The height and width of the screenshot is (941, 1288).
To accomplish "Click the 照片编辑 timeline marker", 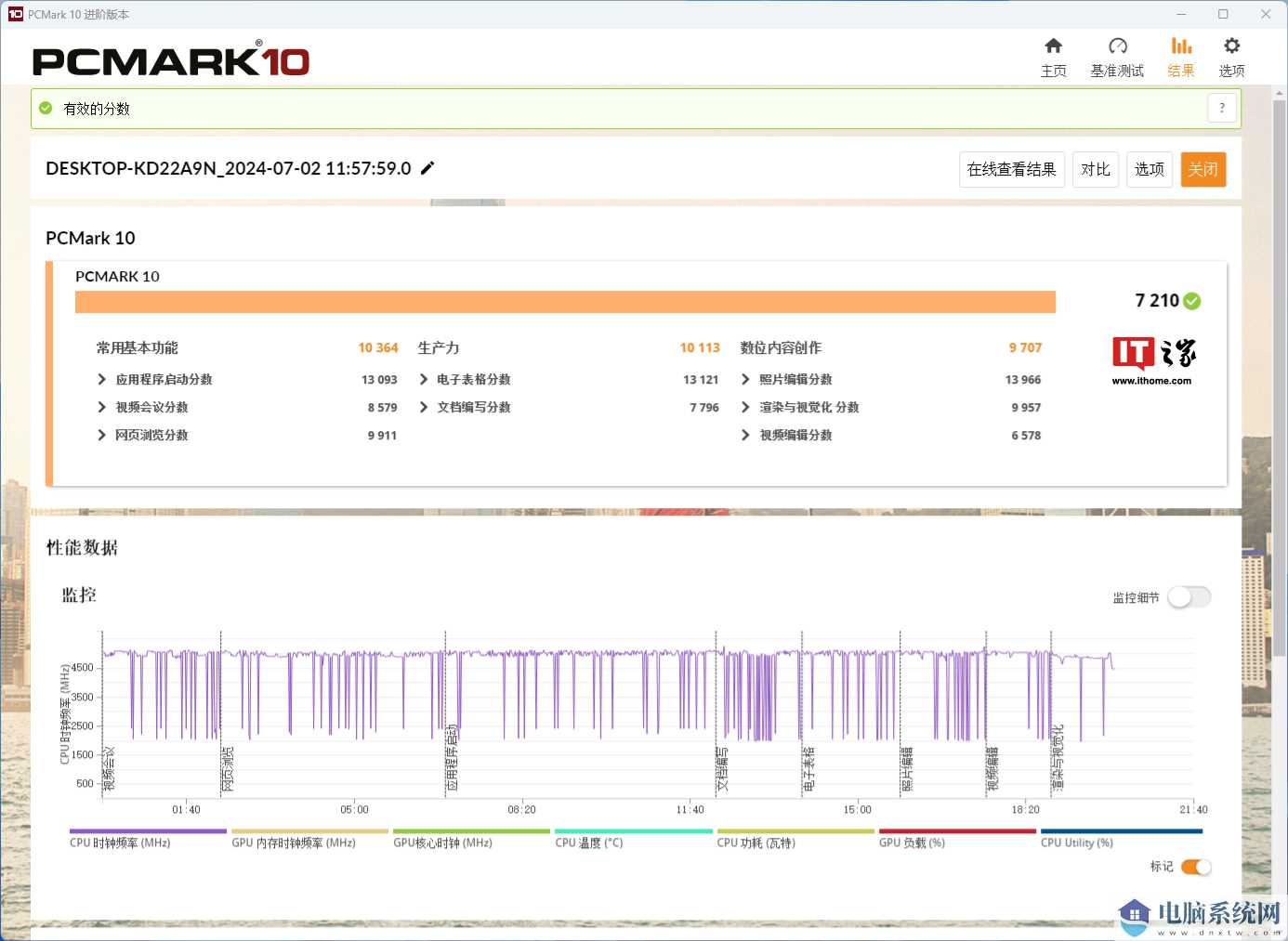I will coord(907,768).
